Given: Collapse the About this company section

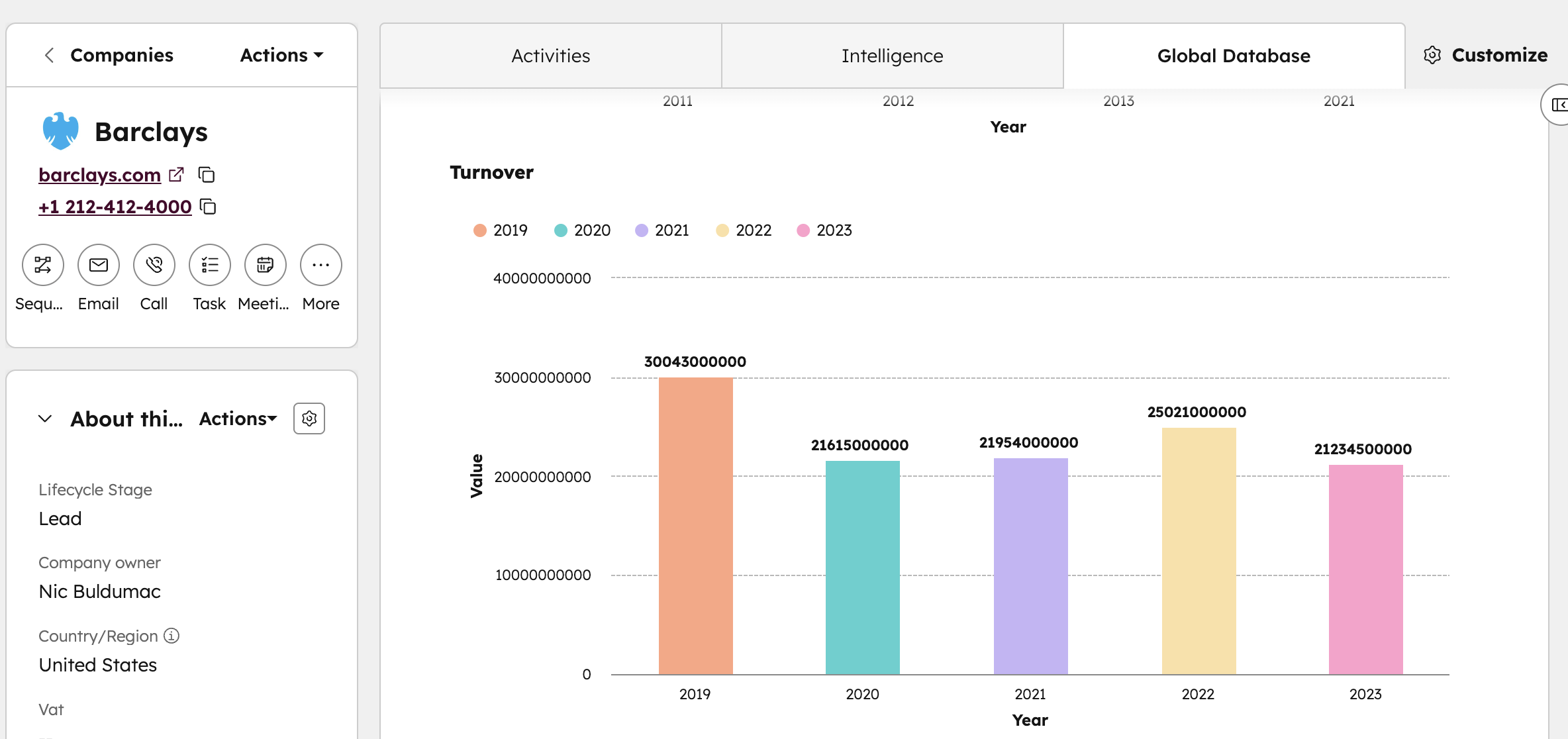Looking at the screenshot, I should (x=45, y=419).
